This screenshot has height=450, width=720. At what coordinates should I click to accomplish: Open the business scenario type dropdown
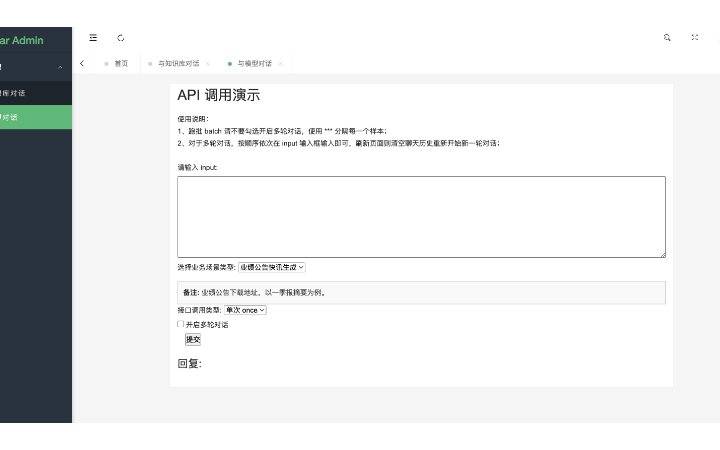272,267
